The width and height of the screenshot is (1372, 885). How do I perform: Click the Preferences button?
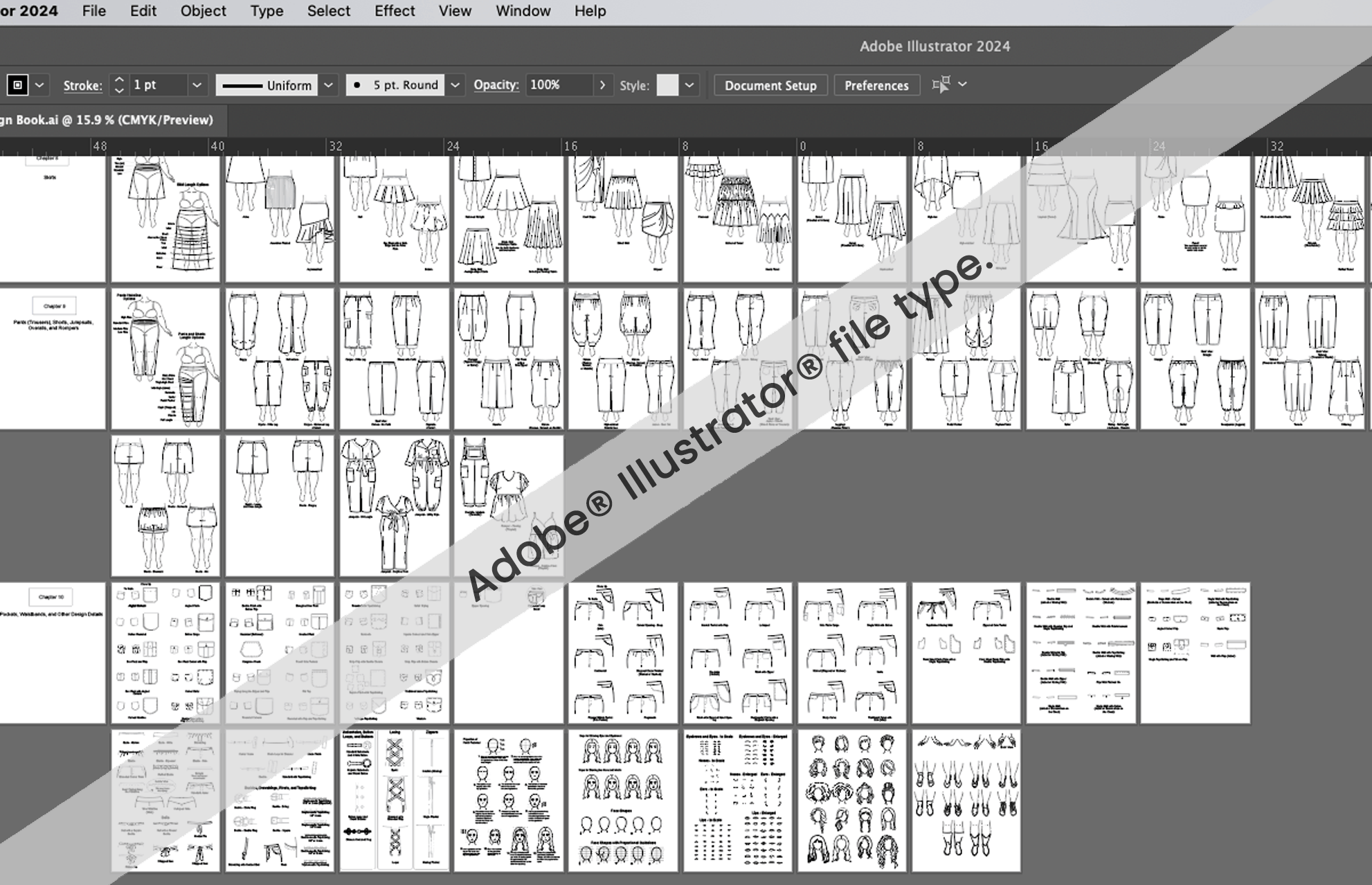(876, 85)
